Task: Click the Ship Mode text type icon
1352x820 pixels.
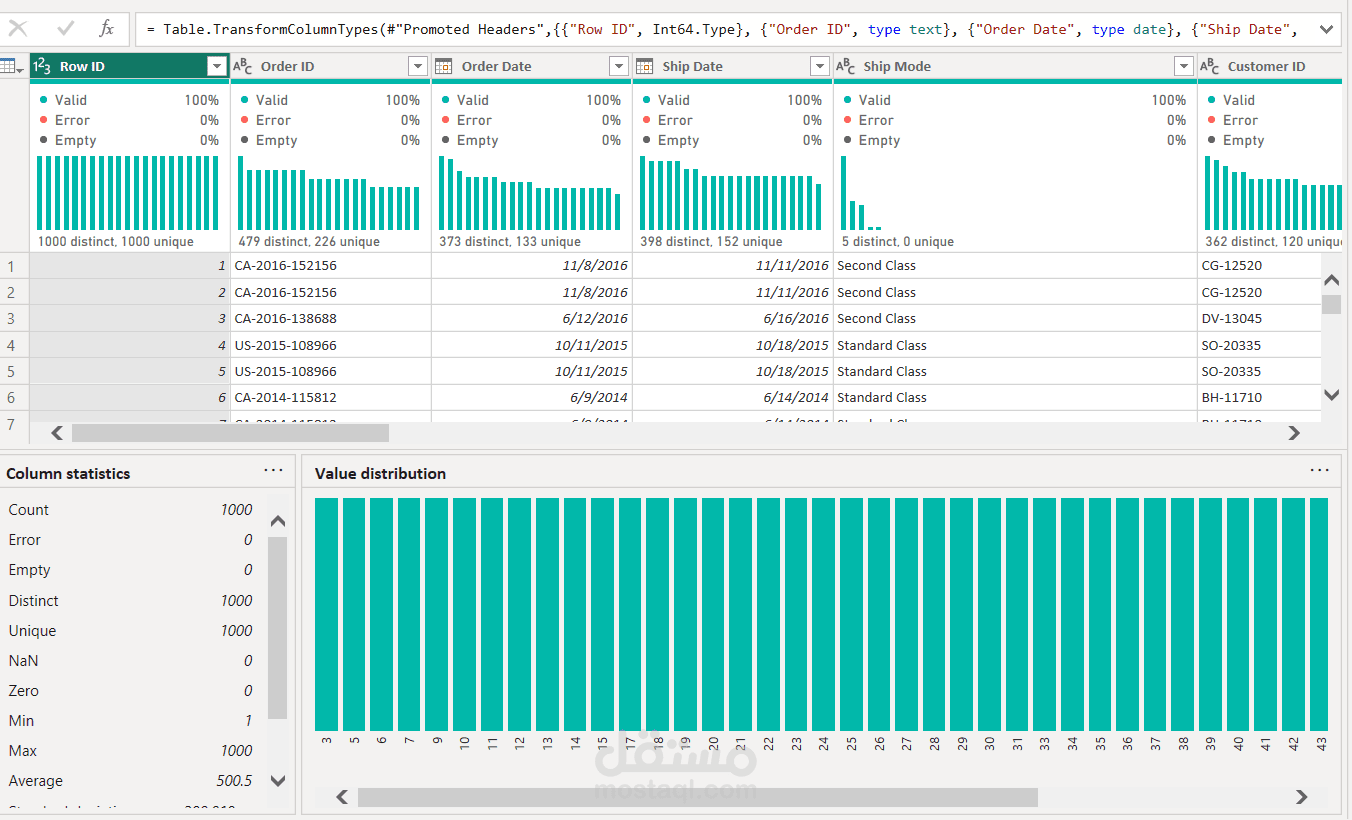Action: coord(846,67)
